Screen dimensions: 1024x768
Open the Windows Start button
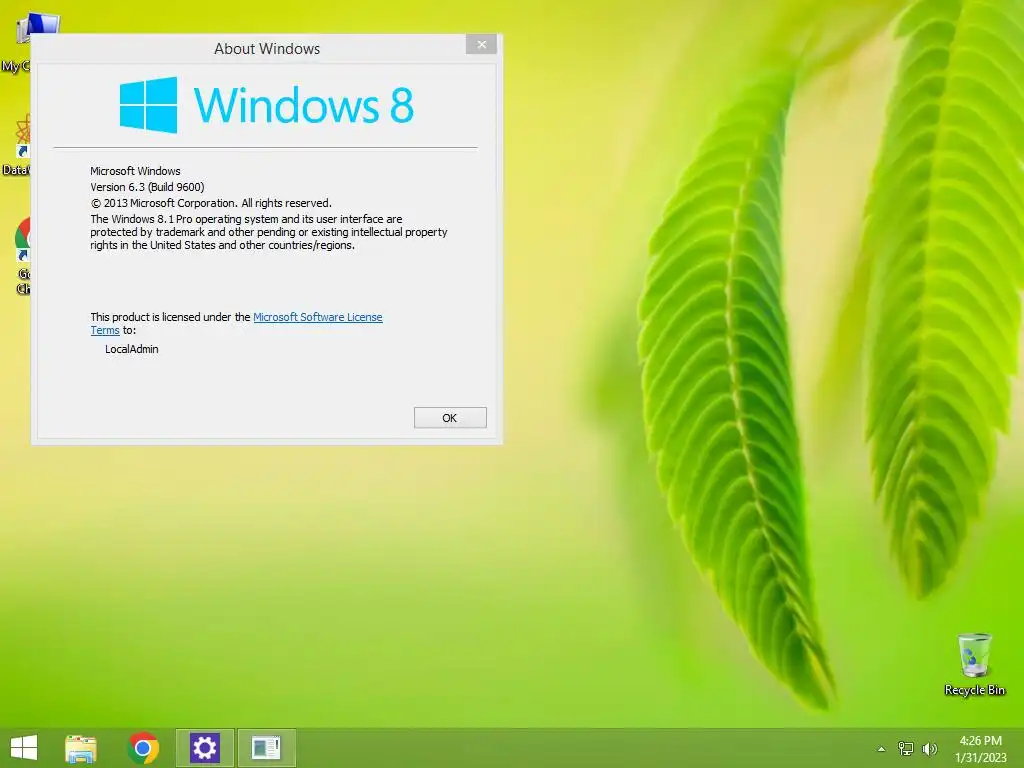[24, 748]
